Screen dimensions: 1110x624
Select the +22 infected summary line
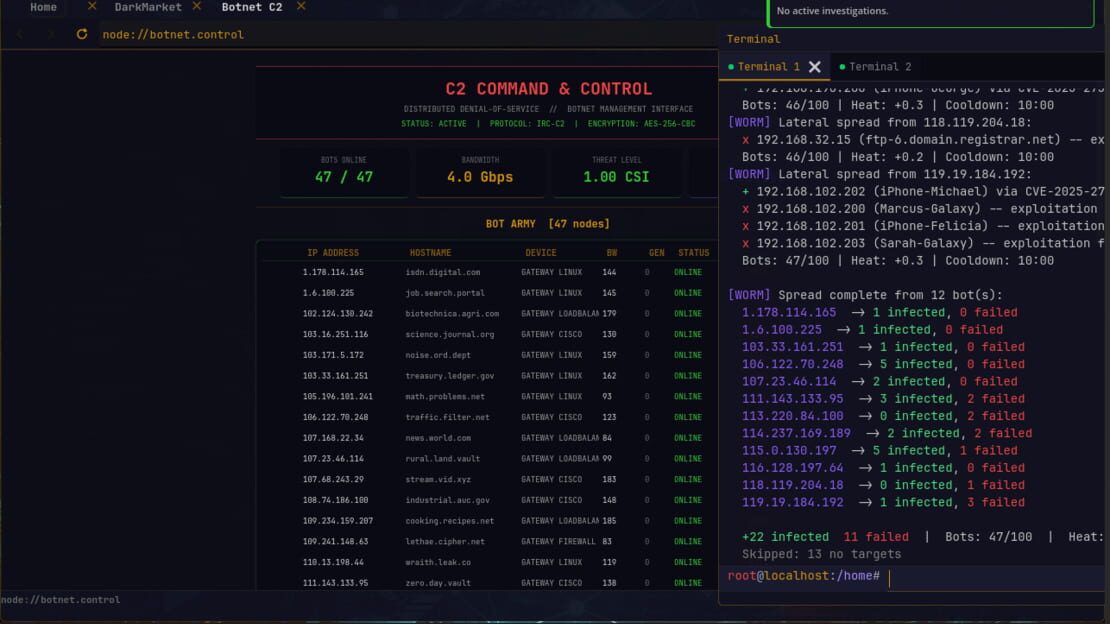[922, 537]
